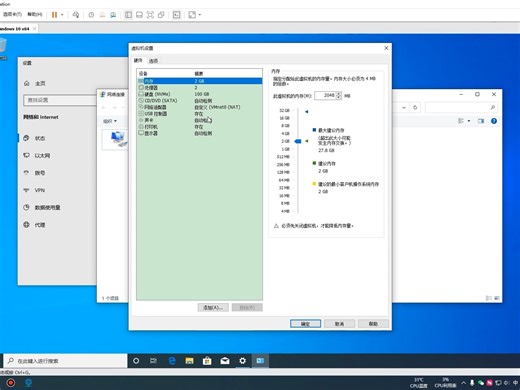Viewport: 520px width, 390px height.
Task: Expand the stretch display dropdown arrow
Action: pyautogui.click(x=200, y=15)
